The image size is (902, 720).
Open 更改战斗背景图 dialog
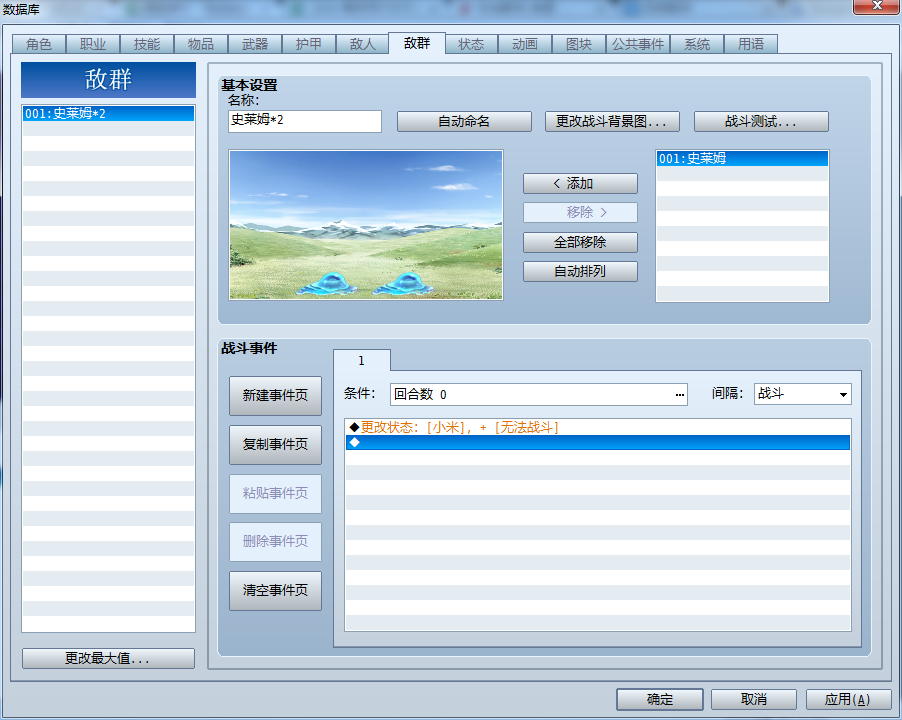[x=612, y=121]
